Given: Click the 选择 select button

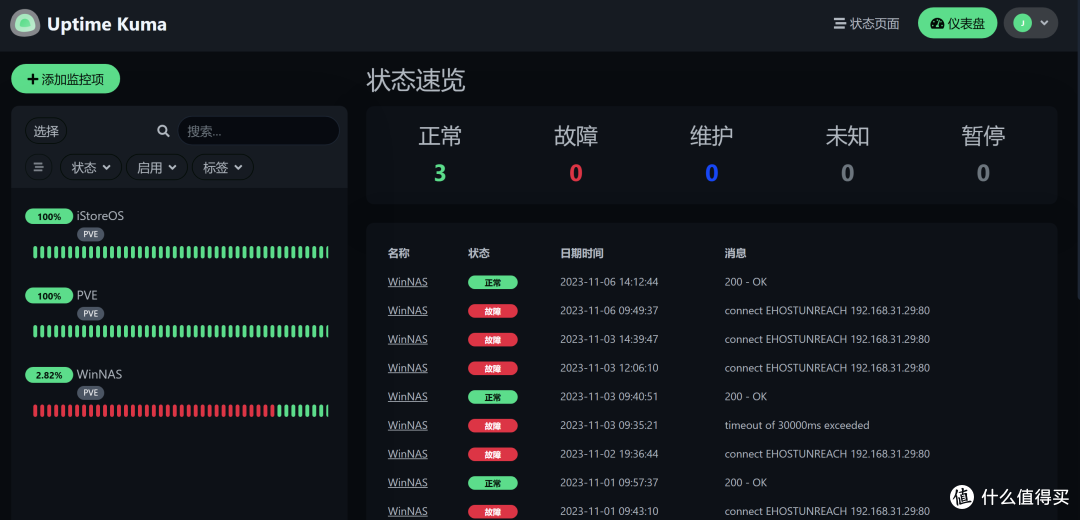Looking at the screenshot, I should tap(46, 131).
